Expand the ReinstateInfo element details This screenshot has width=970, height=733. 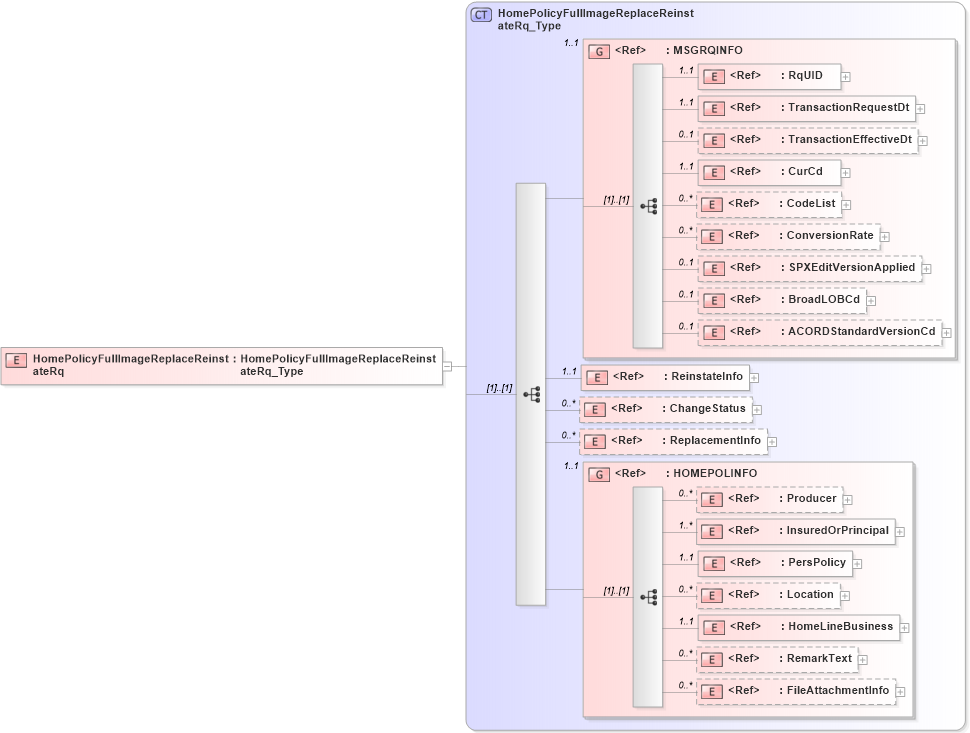point(753,377)
